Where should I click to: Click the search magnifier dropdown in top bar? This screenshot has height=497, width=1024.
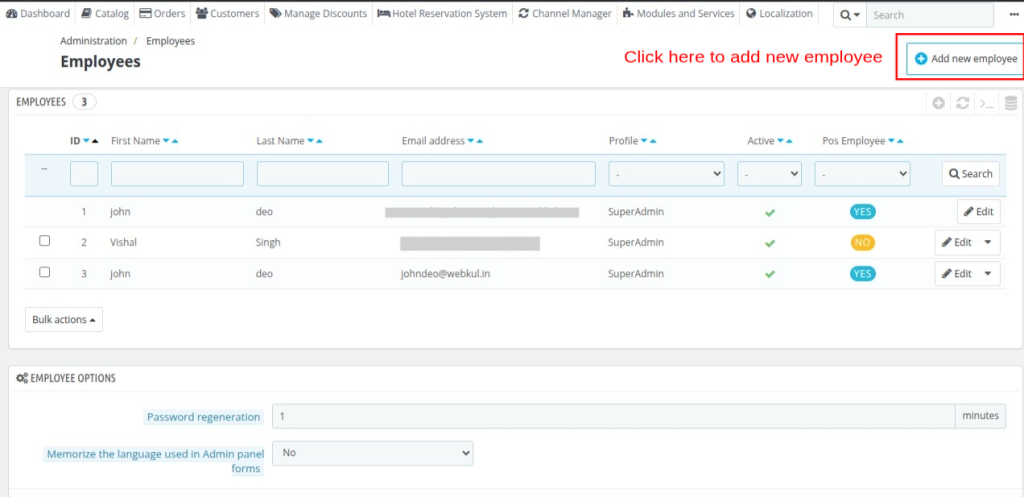point(850,15)
